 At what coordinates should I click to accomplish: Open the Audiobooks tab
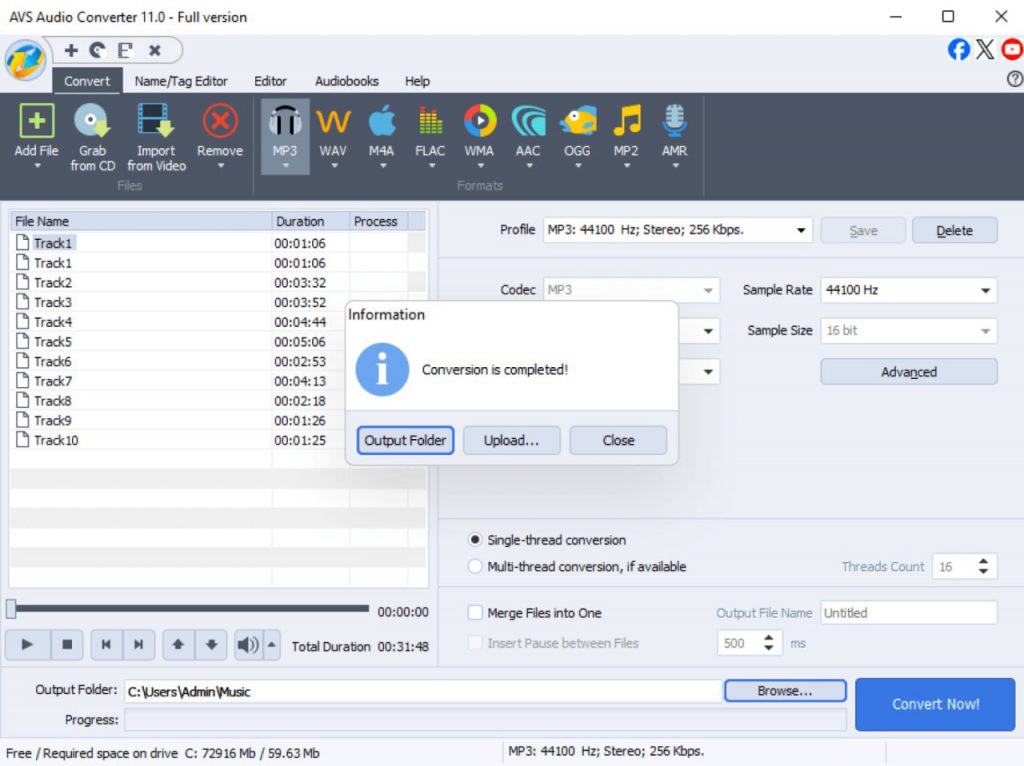[x=347, y=81]
